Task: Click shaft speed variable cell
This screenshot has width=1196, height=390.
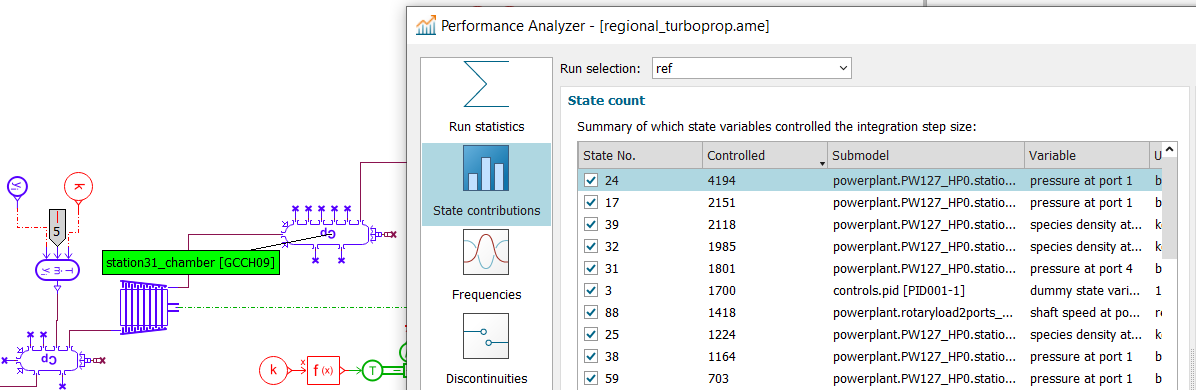Action: point(1085,313)
